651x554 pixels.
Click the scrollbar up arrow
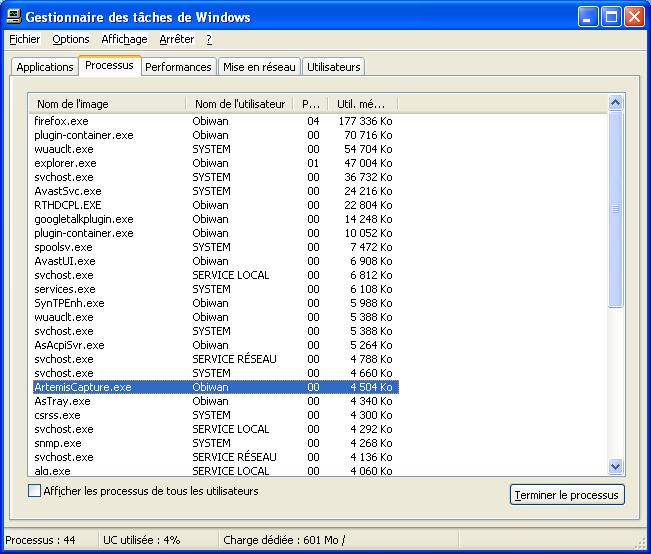click(615, 102)
